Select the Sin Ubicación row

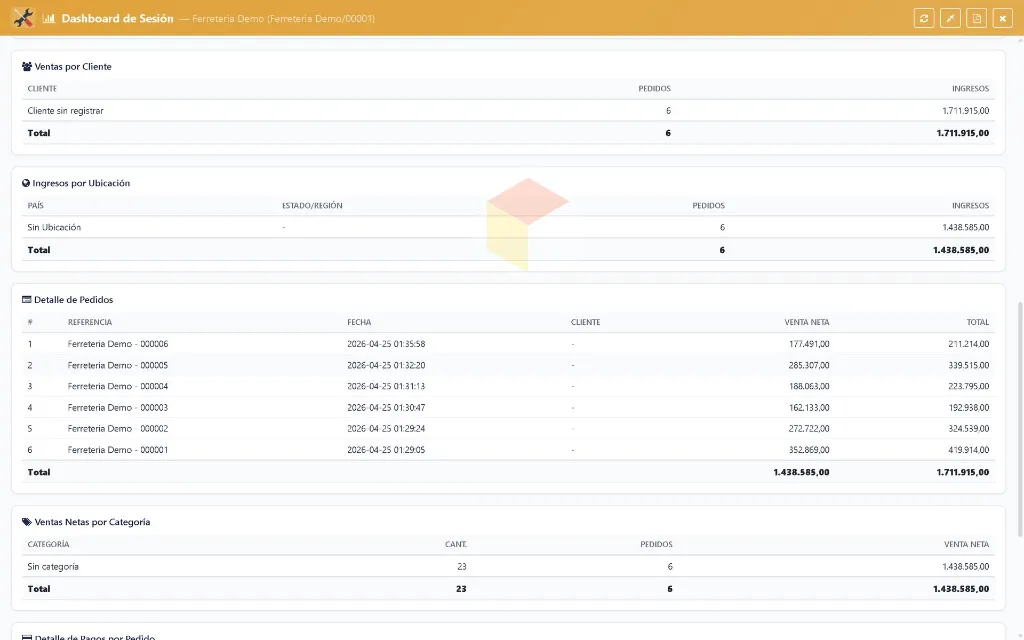point(508,228)
